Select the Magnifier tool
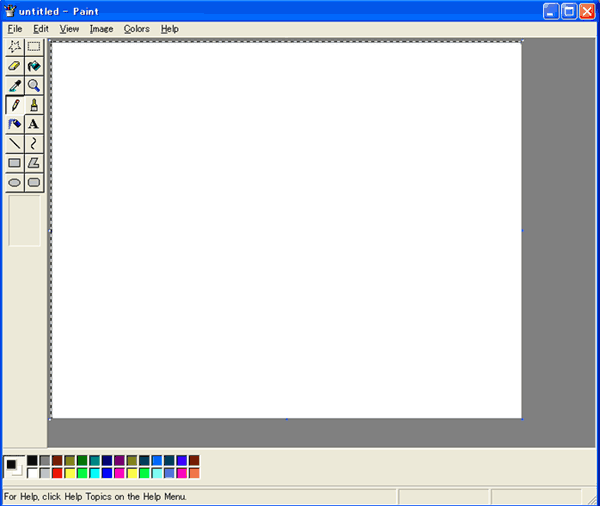This screenshot has width=600, height=506. pos(34,86)
